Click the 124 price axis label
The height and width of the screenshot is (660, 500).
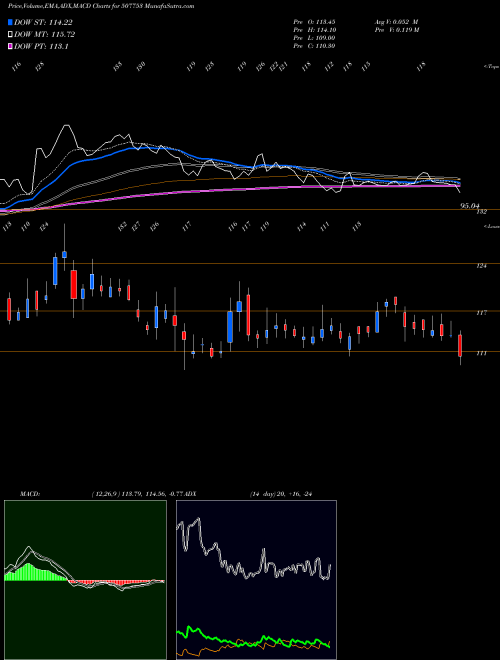point(481,266)
